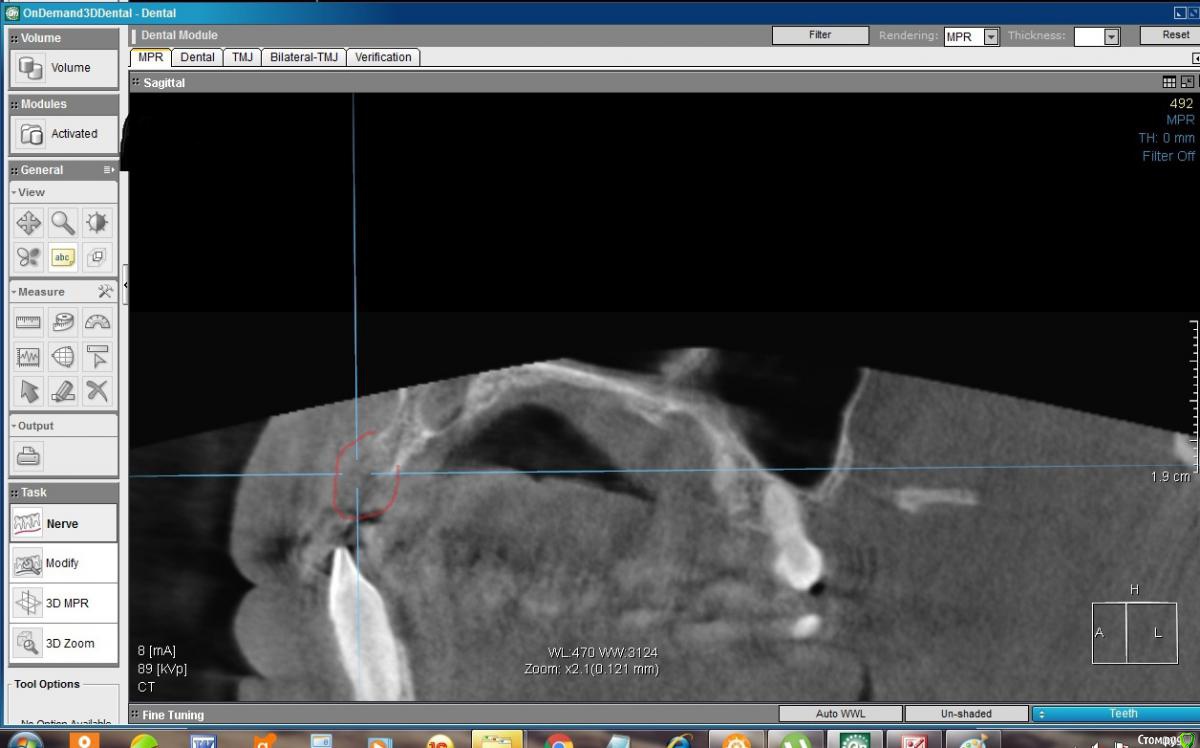Click the ruler length measurement tool
Viewport: 1200px width, 748px height.
click(29, 322)
